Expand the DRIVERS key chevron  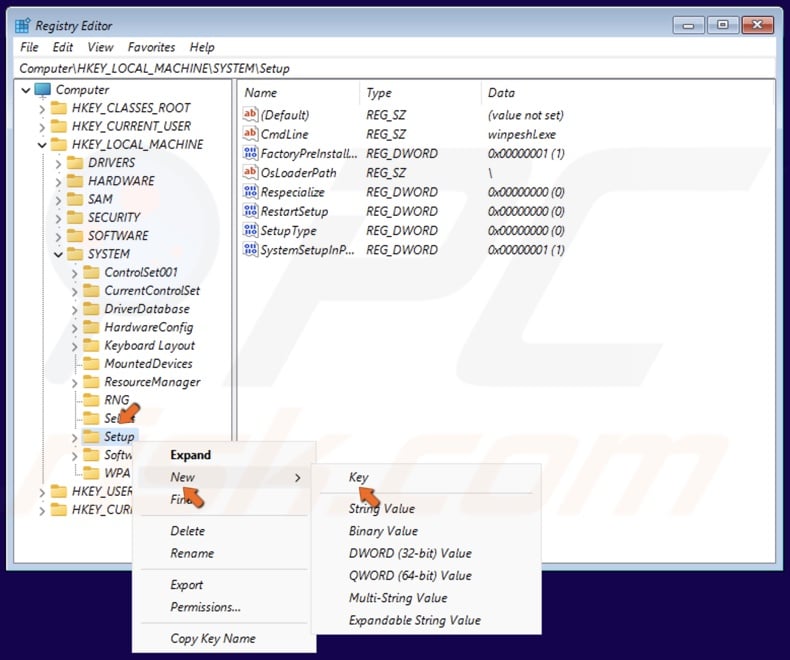[x=58, y=164]
